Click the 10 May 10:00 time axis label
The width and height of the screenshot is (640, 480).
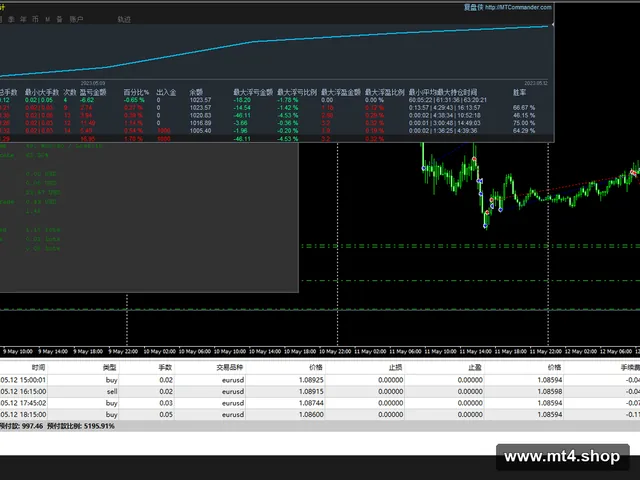(x=230, y=351)
